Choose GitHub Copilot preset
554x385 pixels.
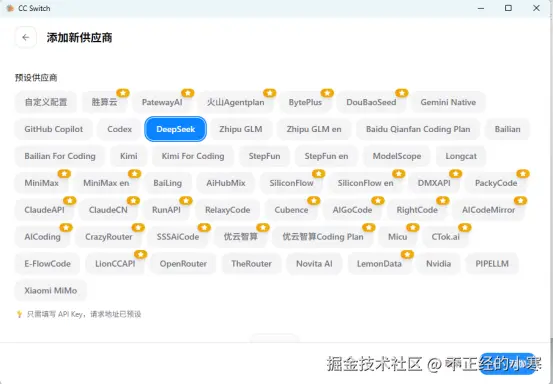[x=54, y=129]
